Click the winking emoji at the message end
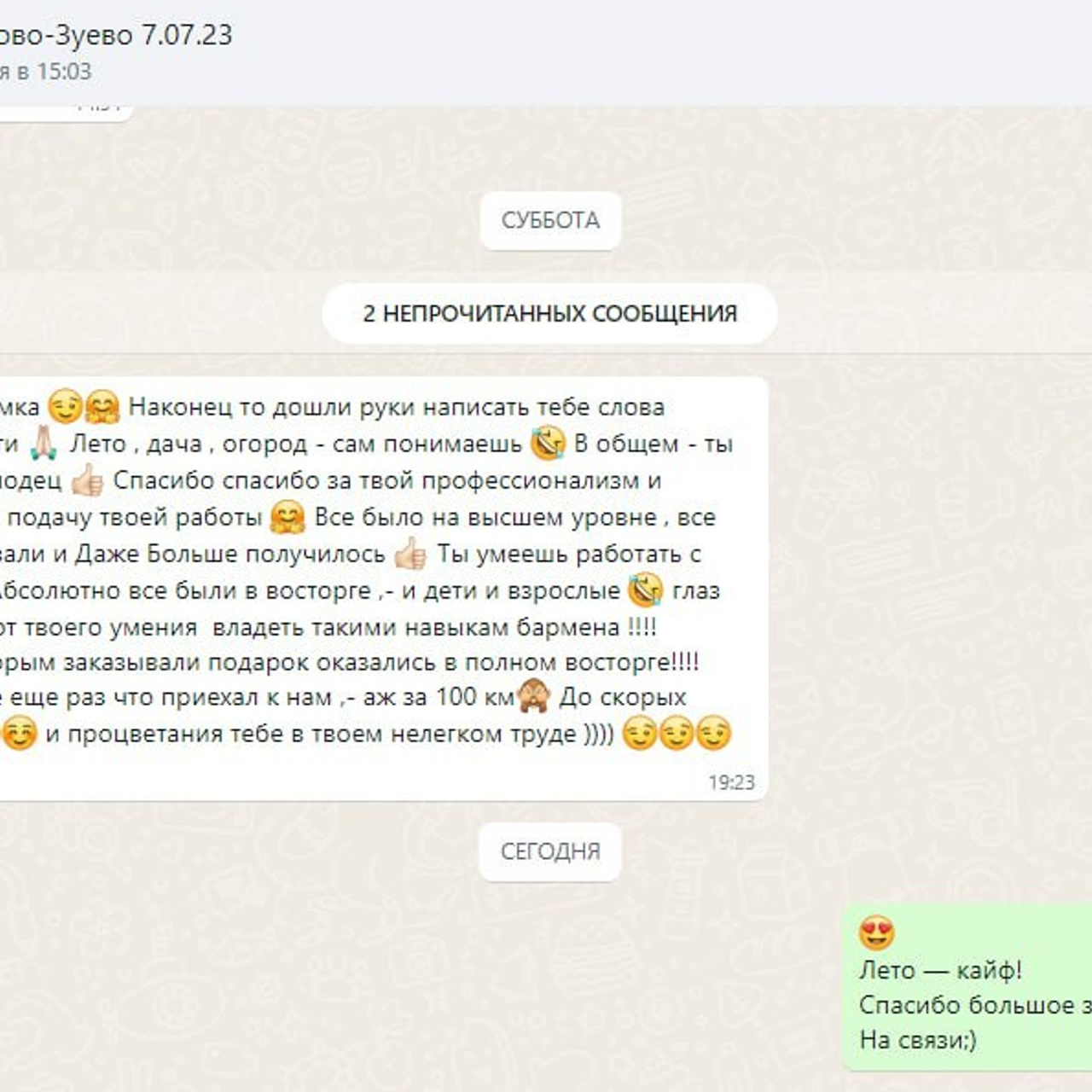 (x=714, y=732)
